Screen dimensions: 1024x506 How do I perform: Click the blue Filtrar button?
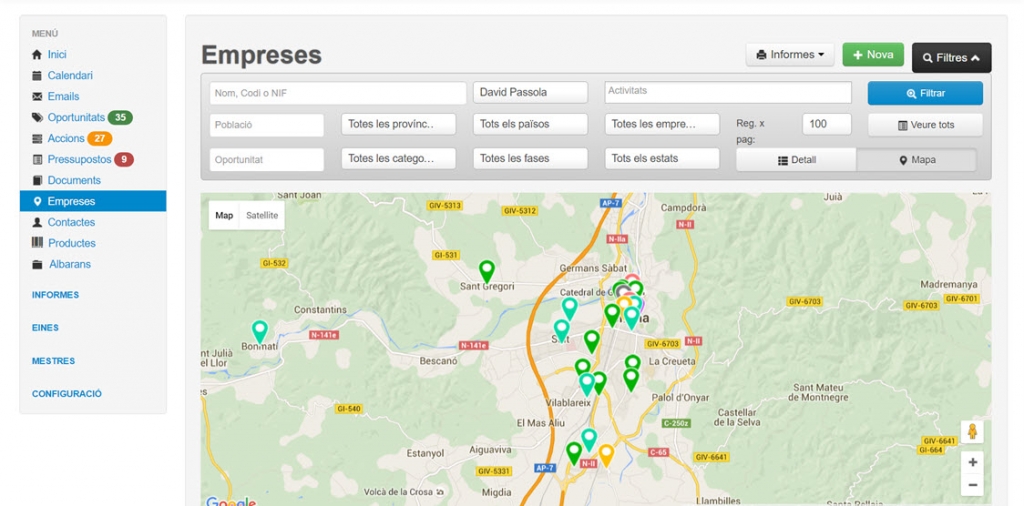925,93
